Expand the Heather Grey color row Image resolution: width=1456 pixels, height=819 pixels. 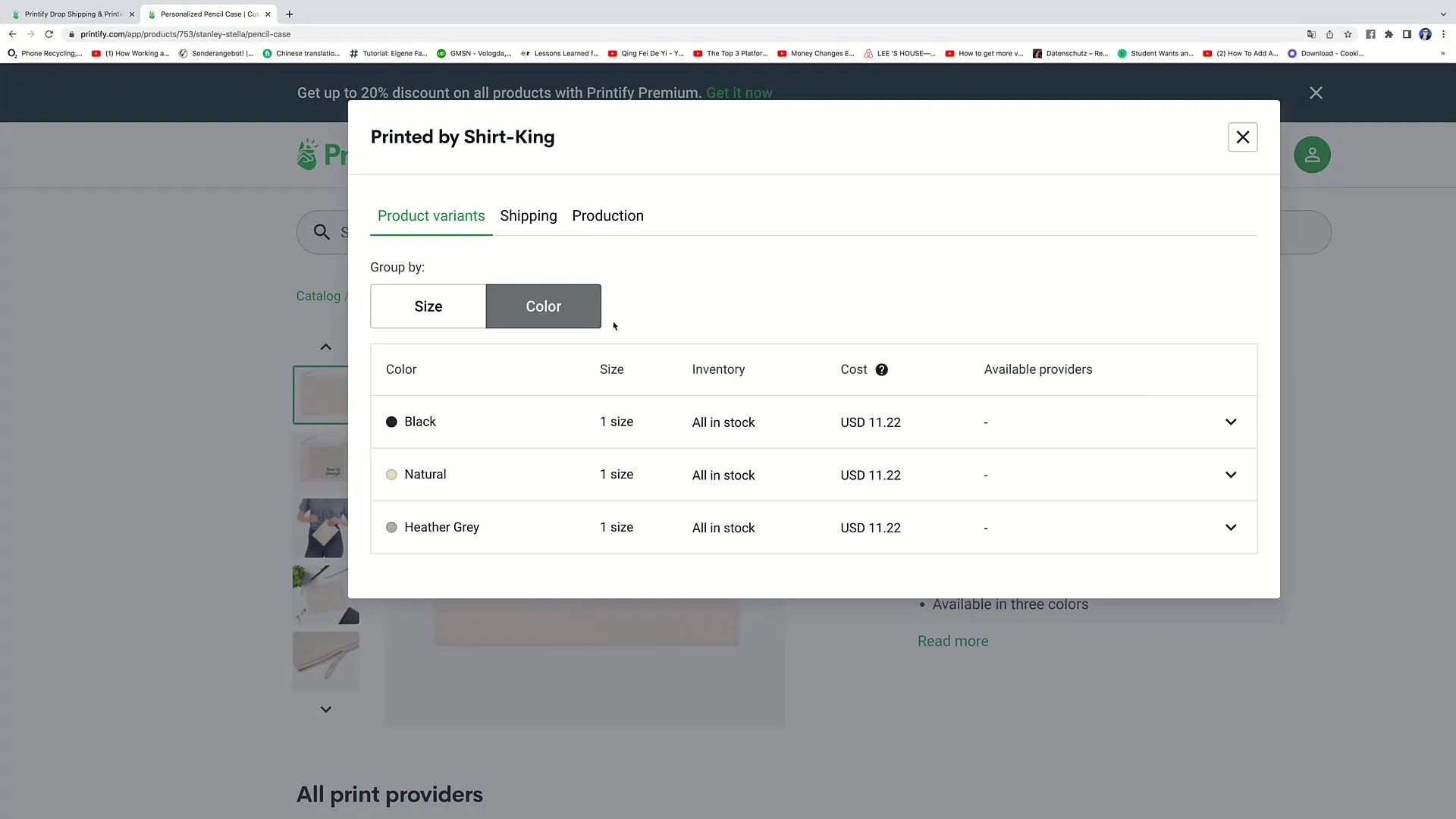tap(1230, 528)
